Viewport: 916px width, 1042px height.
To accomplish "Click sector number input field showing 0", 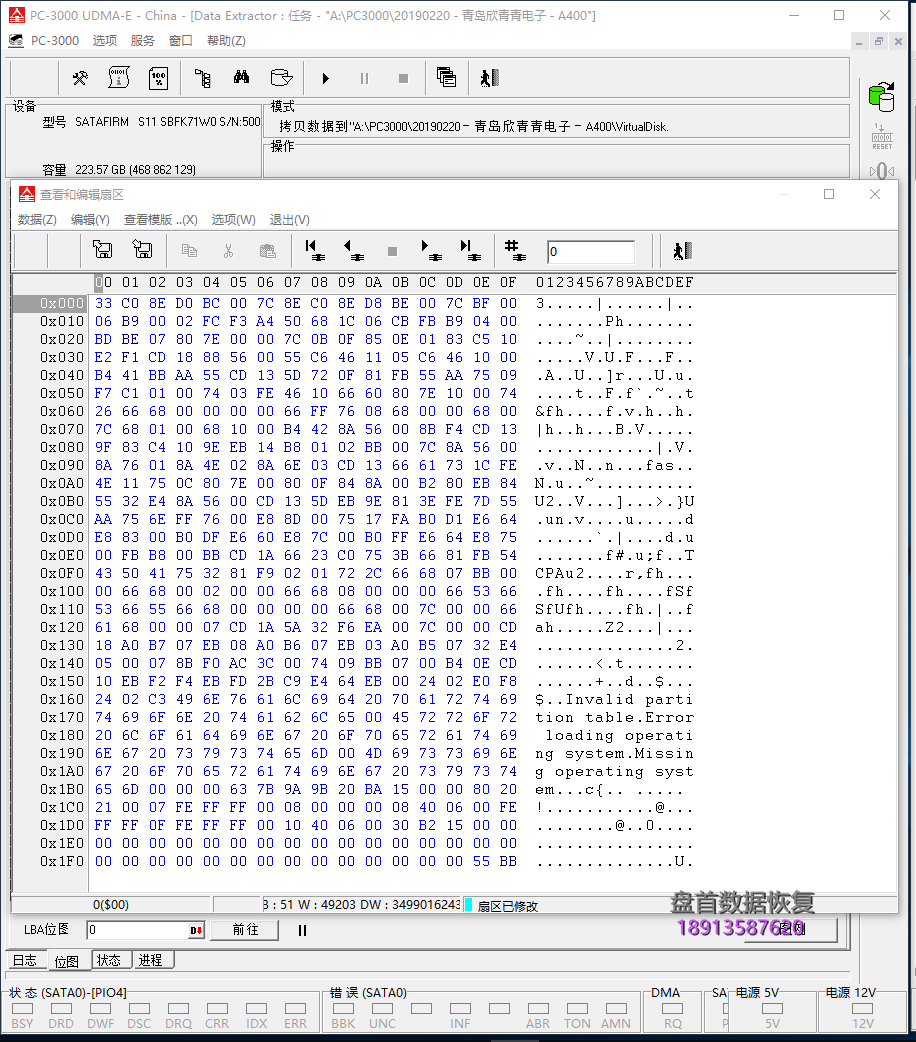I will tap(591, 252).
